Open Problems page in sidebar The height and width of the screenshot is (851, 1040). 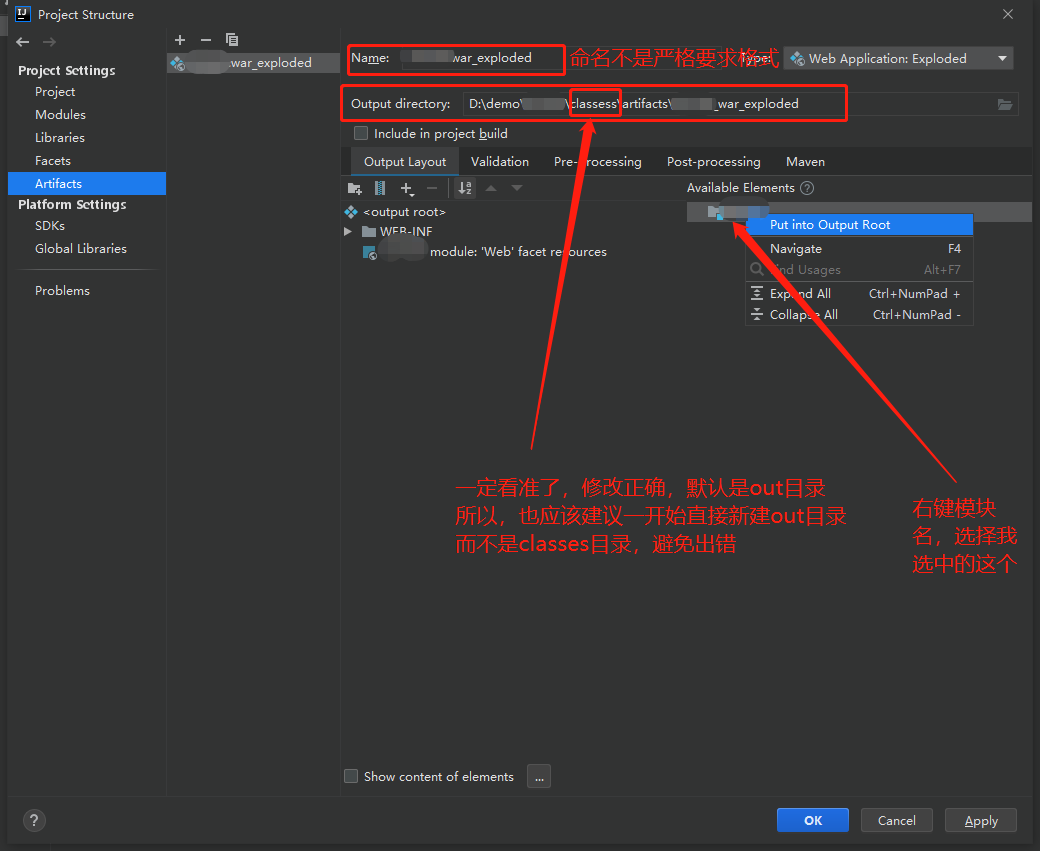(x=62, y=291)
